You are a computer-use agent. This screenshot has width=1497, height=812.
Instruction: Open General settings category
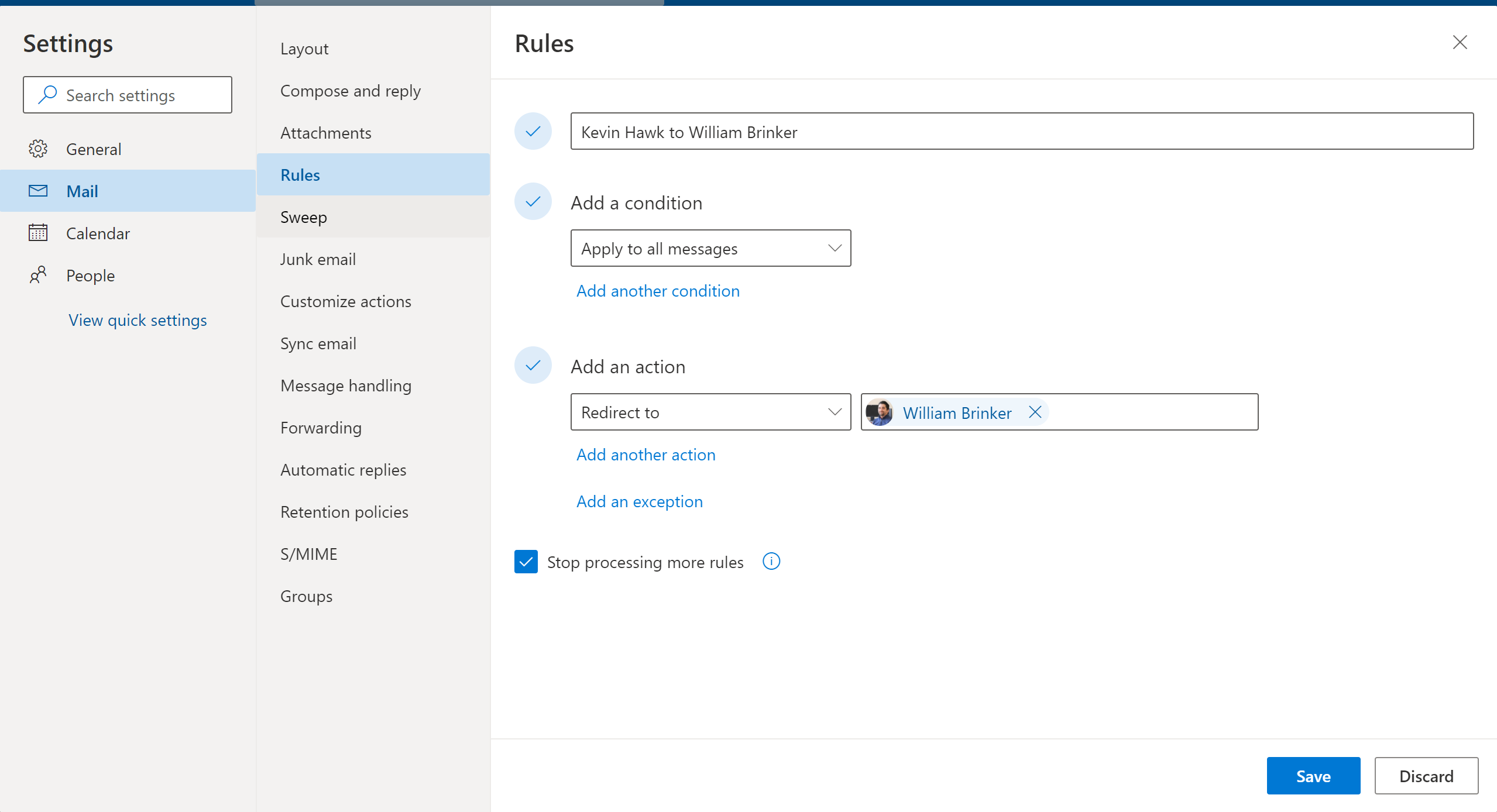[128, 149]
